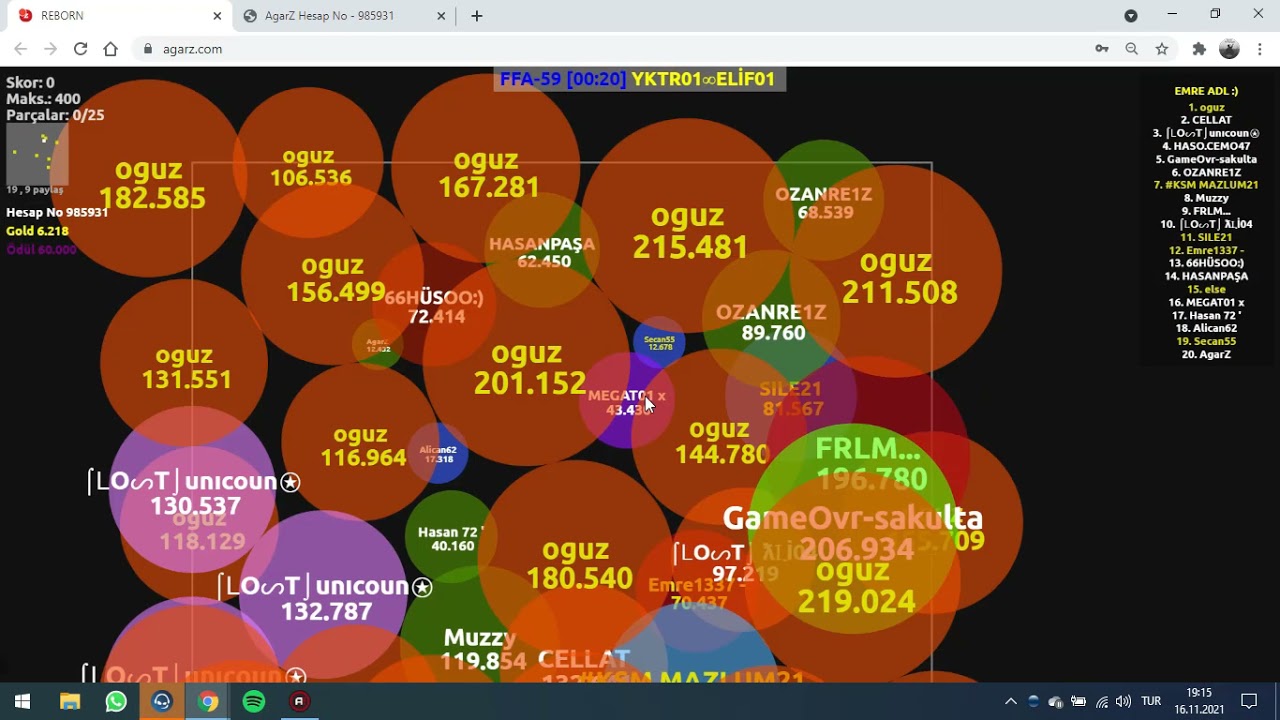
Task: Click the HASANPAŞA 62.450 cell
Action: (543, 252)
